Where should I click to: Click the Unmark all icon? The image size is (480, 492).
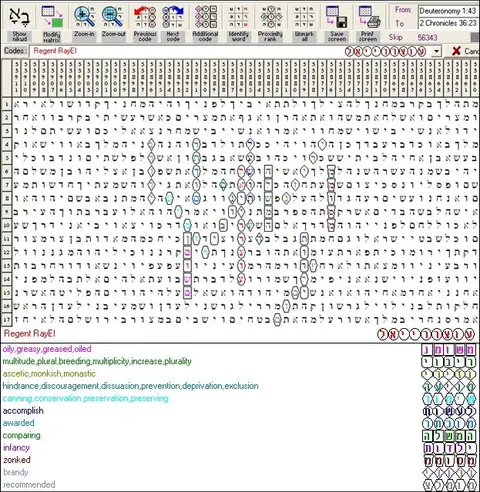[304, 17]
